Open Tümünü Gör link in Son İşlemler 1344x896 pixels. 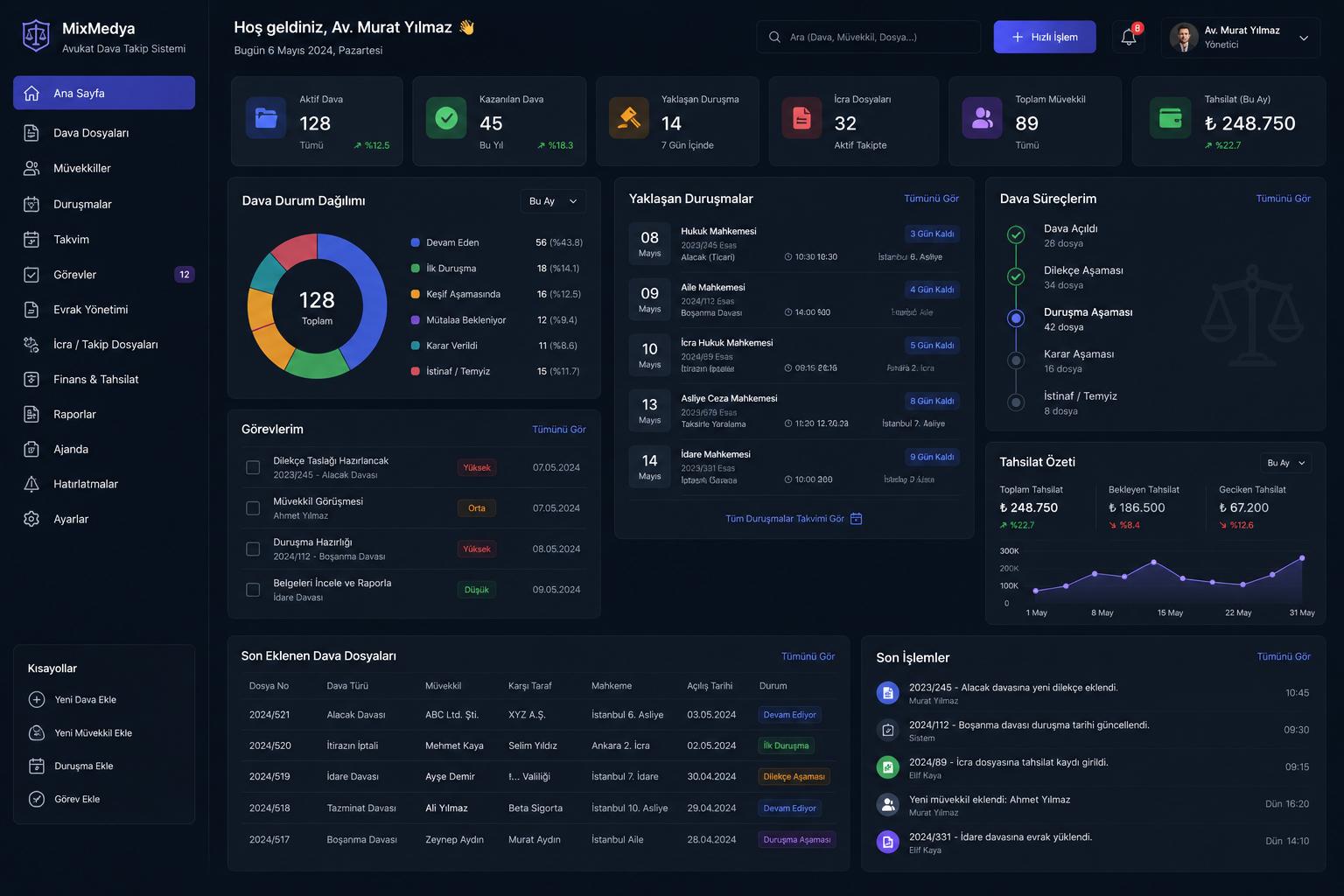pyautogui.click(x=1284, y=656)
